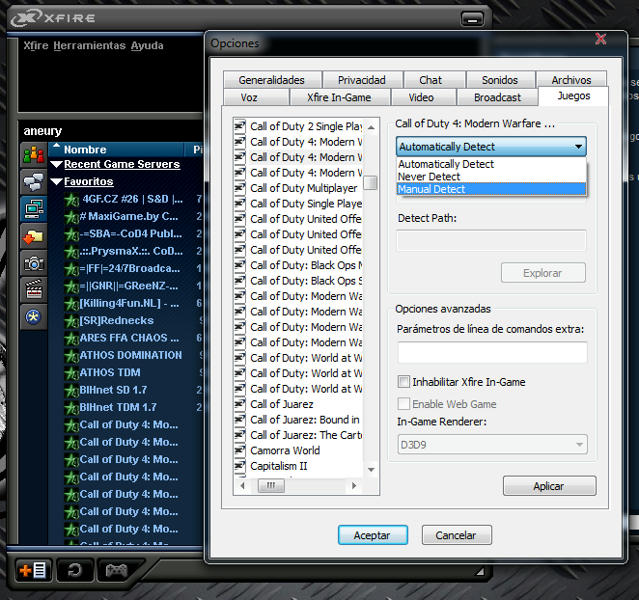Click the Detect Path input field
Image resolution: width=639 pixels, height=600 pixels.
491,241
